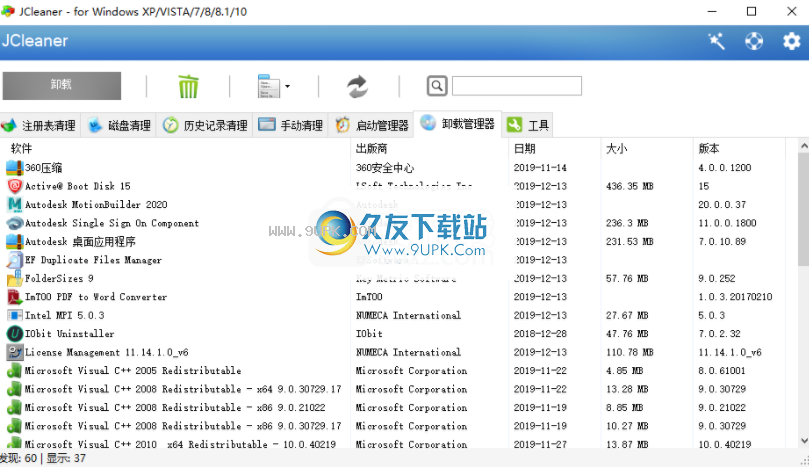
Task: Open the lifebuoy help icon in header
Action: [x=754, y=41]
